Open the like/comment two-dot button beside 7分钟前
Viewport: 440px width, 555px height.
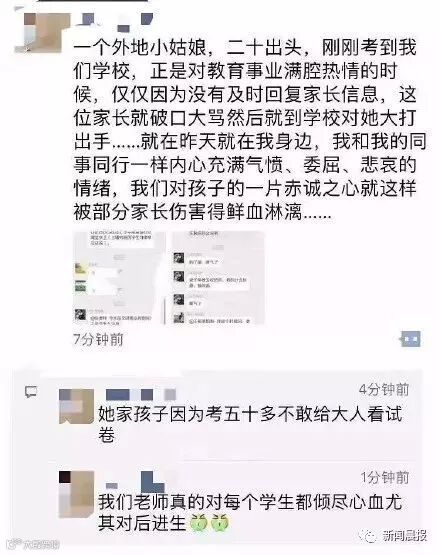[410, 339]
